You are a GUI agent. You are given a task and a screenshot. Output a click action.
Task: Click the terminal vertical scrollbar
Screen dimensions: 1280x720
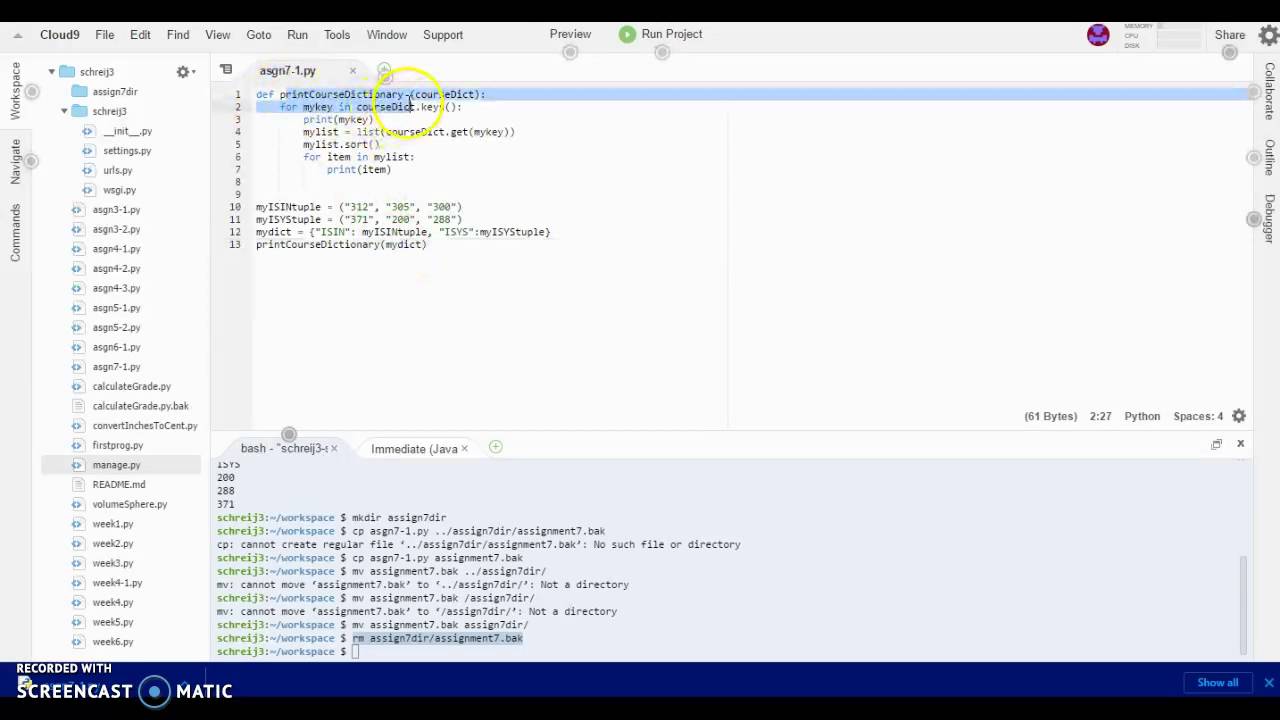tap(1244, 604)
